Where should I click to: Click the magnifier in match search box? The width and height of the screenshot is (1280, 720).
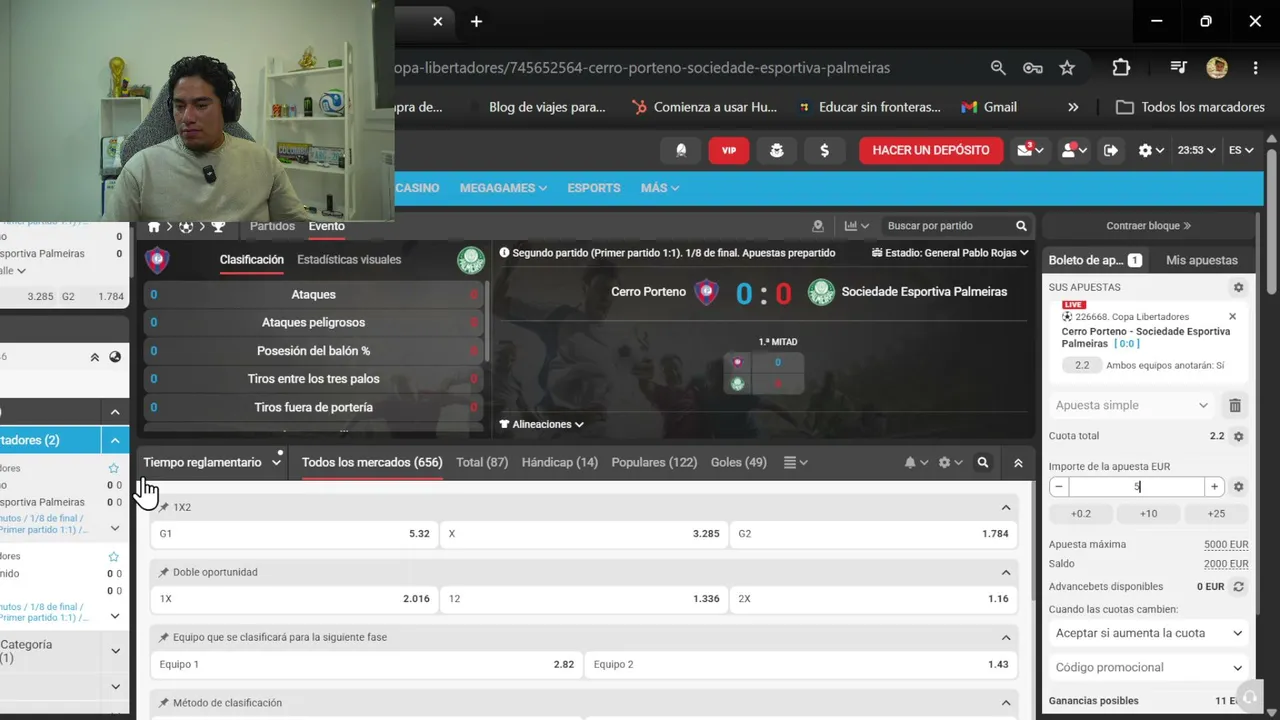point(1021,226)
